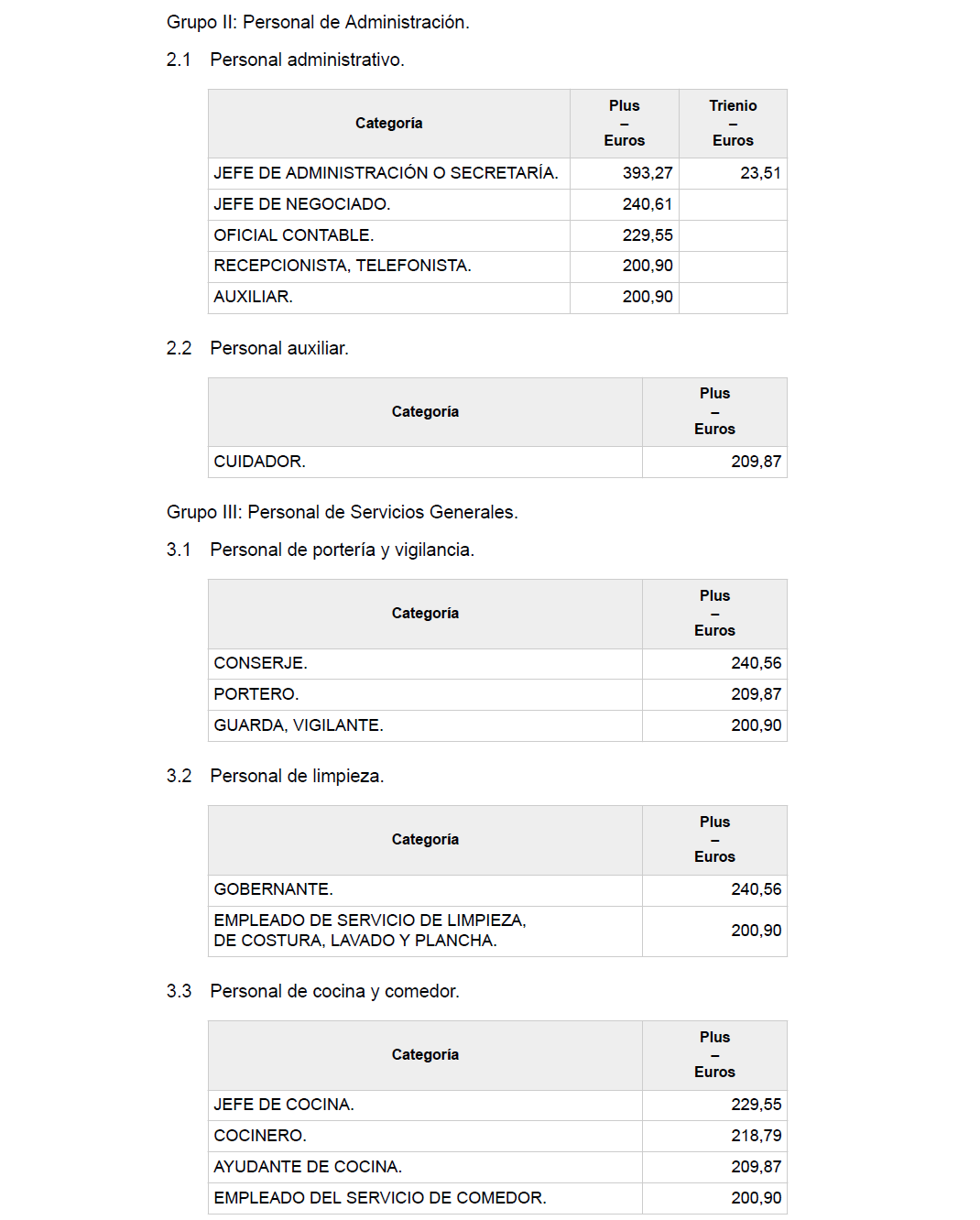
Task: Click the OFICIAL CONTABLE category cell
Action: click(294, 235)
